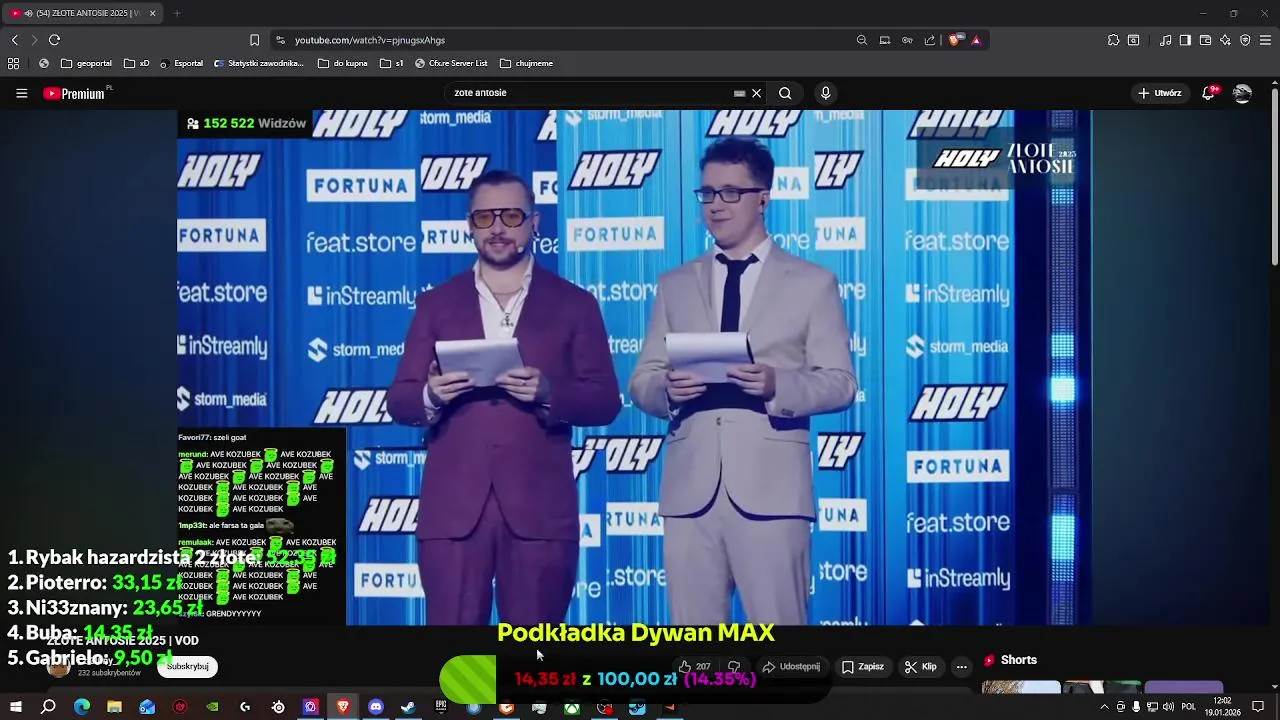Click the video player to pause

point(634,367)
